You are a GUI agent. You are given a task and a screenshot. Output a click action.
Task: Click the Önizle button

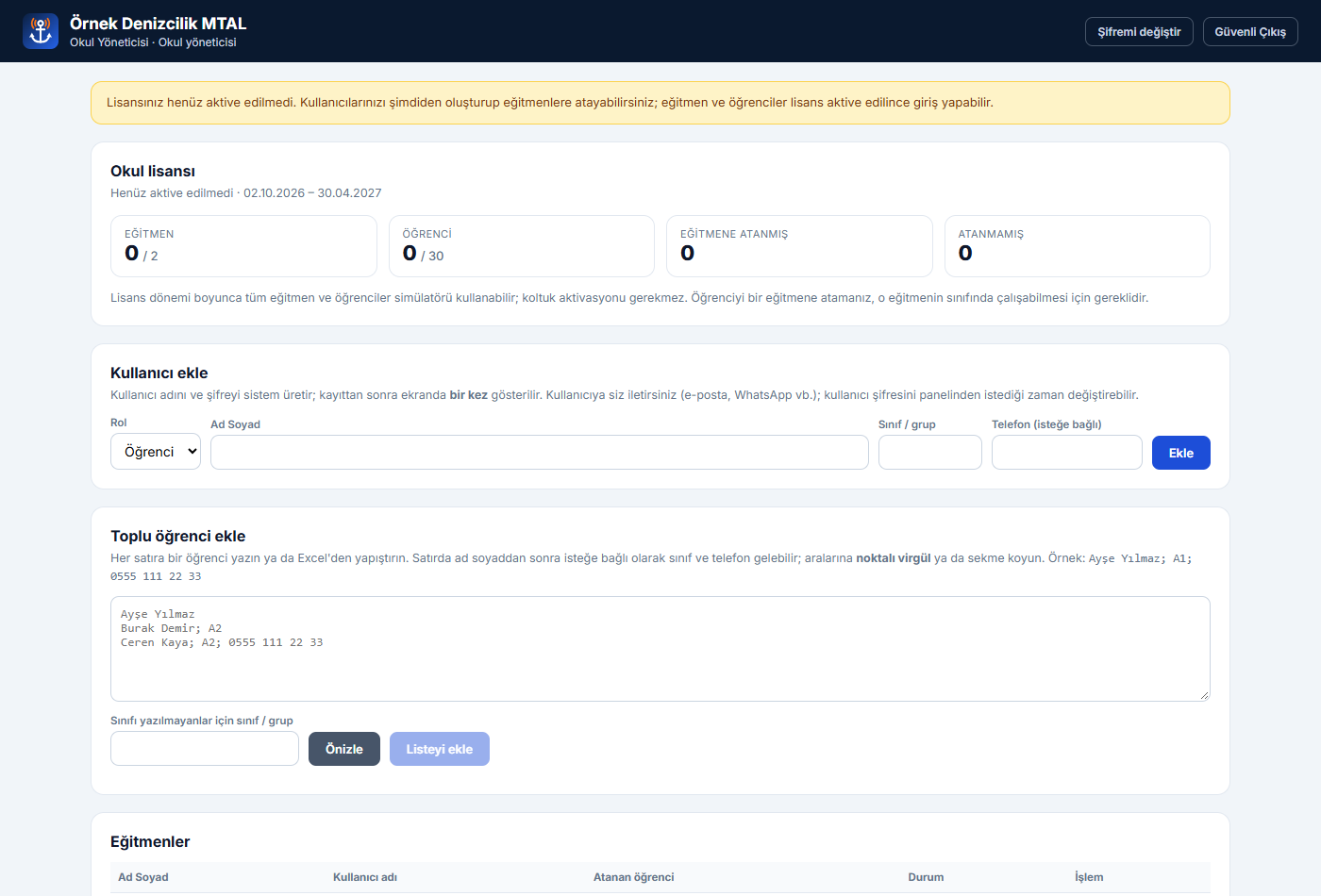coord(344,749)
